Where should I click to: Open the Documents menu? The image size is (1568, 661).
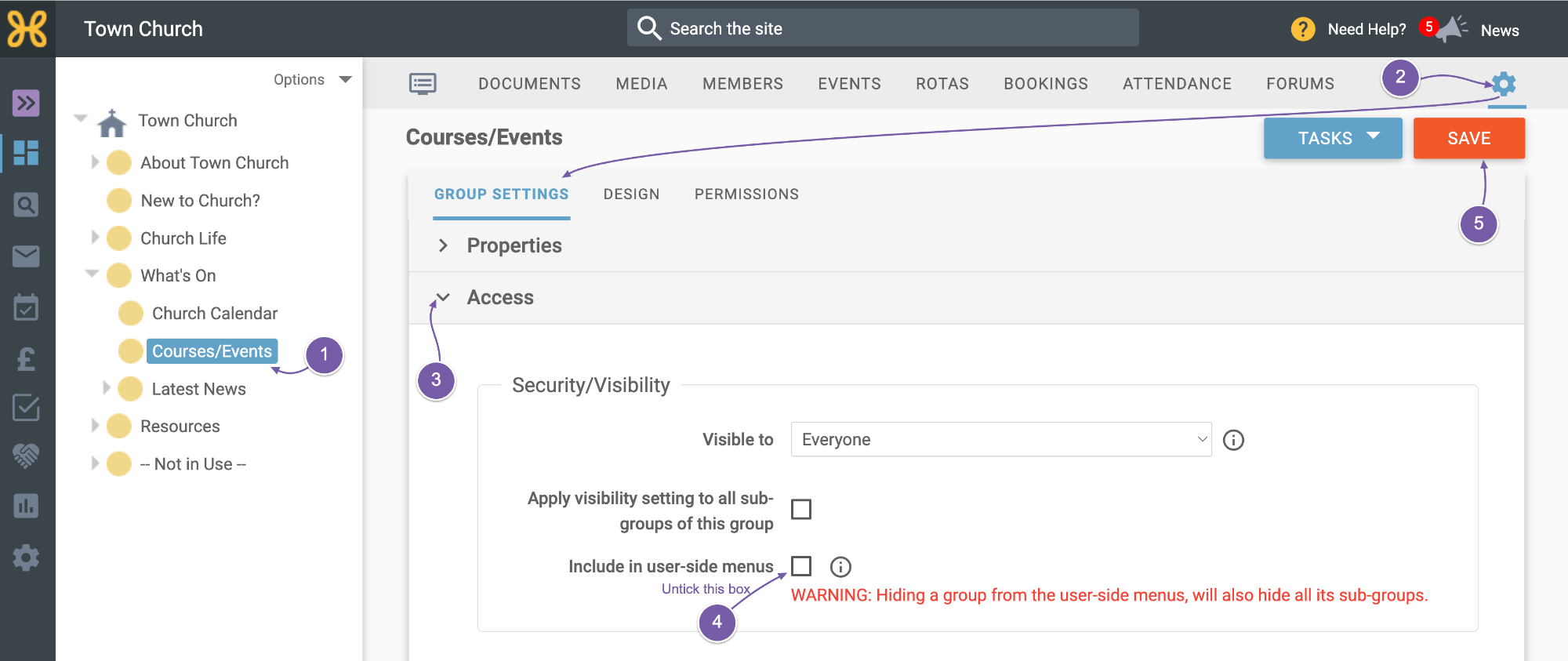pos(530,84)
